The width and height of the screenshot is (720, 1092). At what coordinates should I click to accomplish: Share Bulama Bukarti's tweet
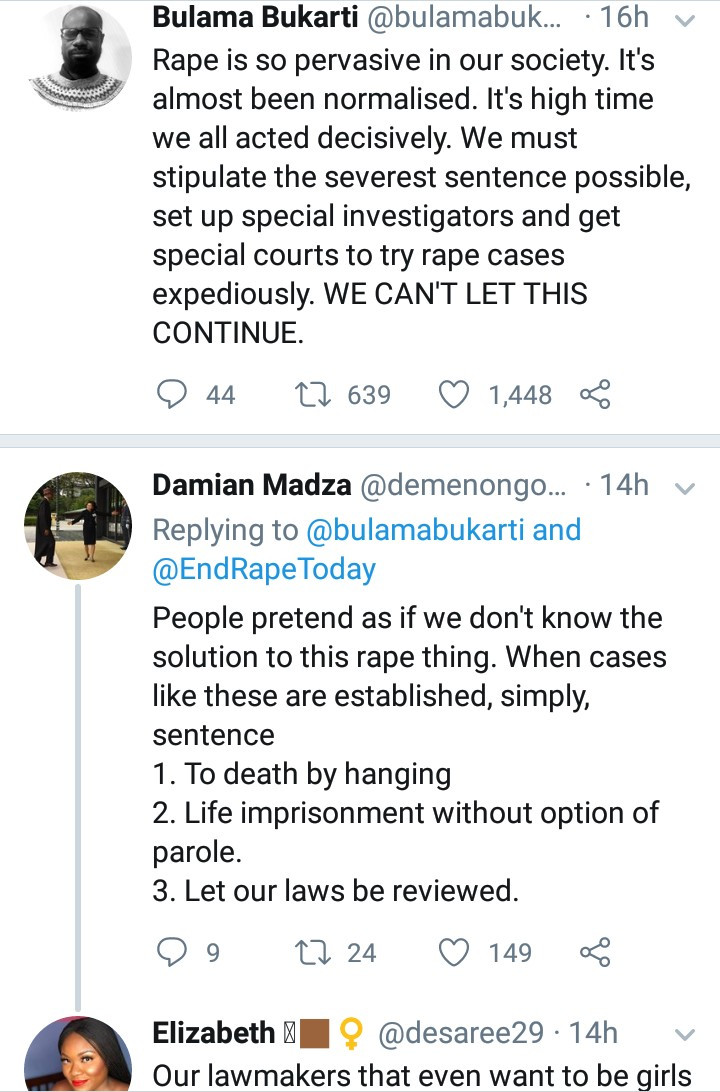[x=594, y=395]
